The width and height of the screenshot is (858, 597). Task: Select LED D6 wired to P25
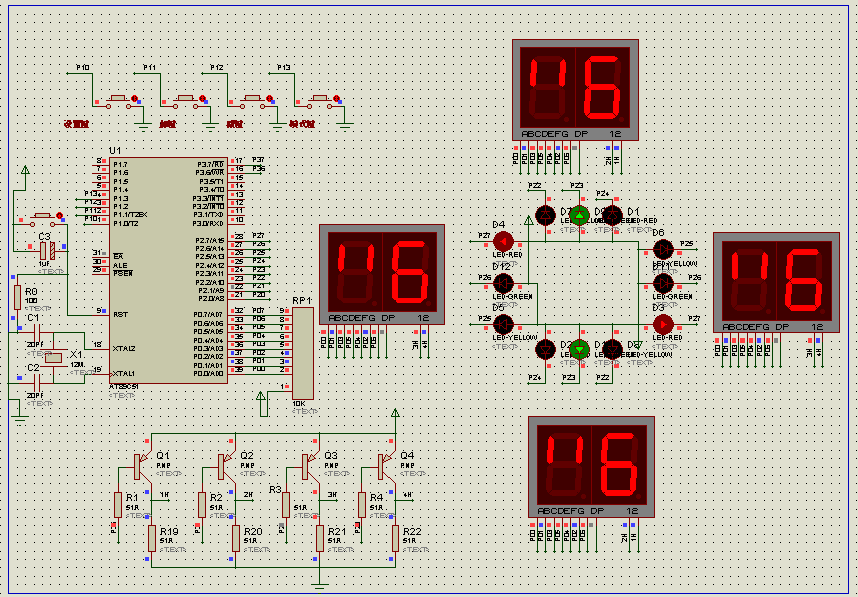point(663,250)
